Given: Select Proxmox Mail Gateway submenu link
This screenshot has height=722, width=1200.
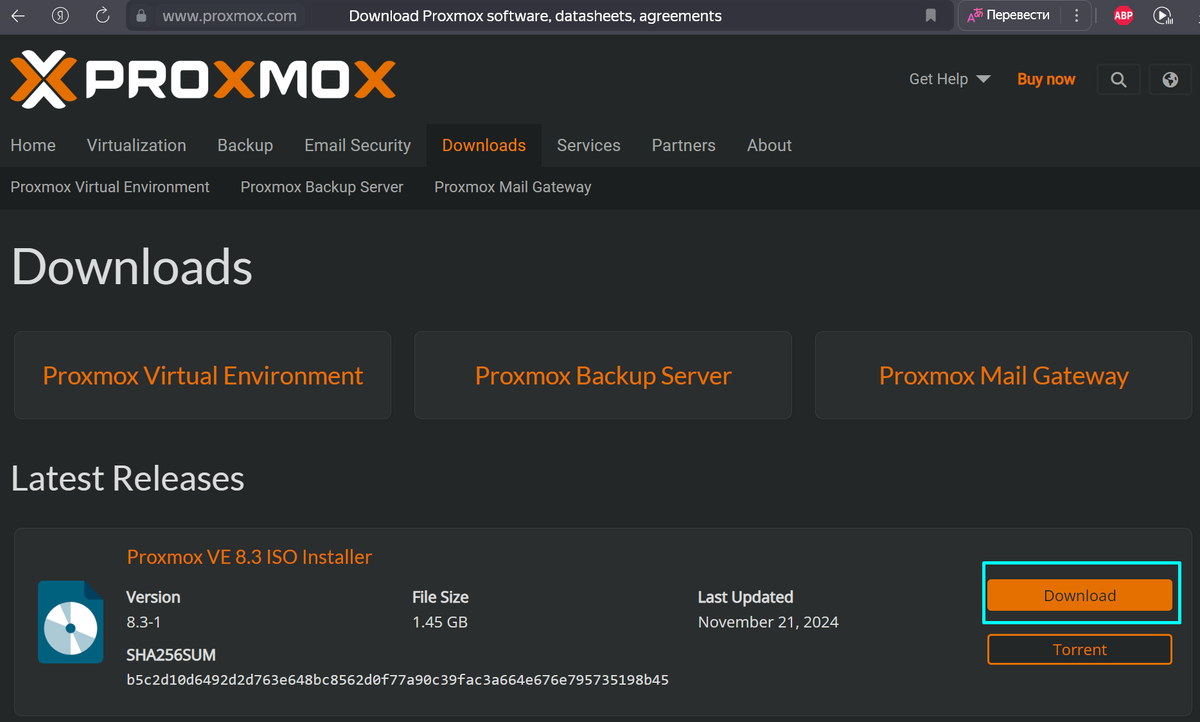Looking at the screenshot, I should tap(513, 187).
